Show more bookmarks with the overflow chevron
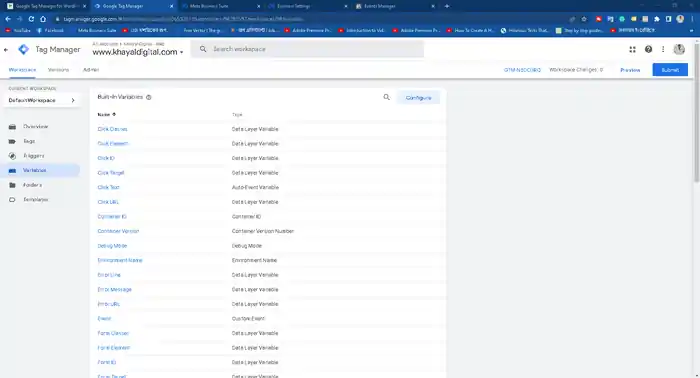 pyautogui.click(x=692, y=30)
